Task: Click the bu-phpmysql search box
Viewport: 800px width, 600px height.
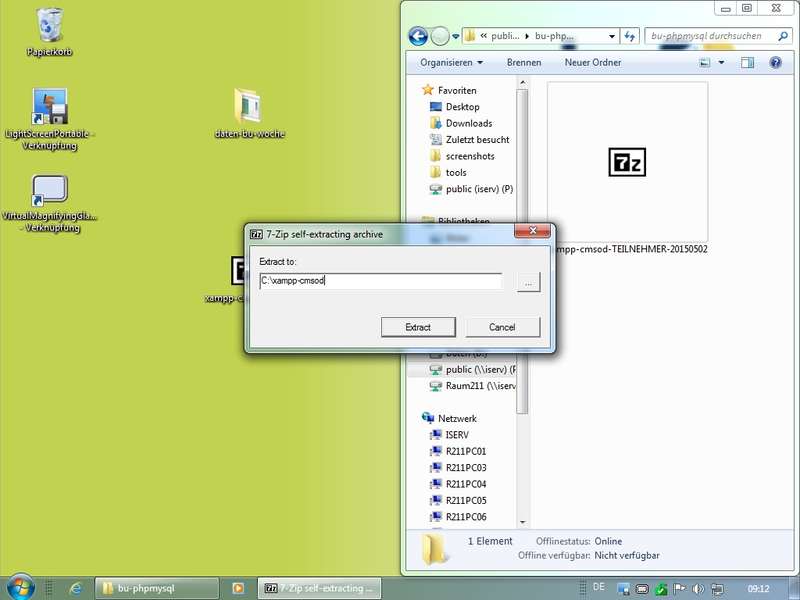Action: tap(711, 36)
